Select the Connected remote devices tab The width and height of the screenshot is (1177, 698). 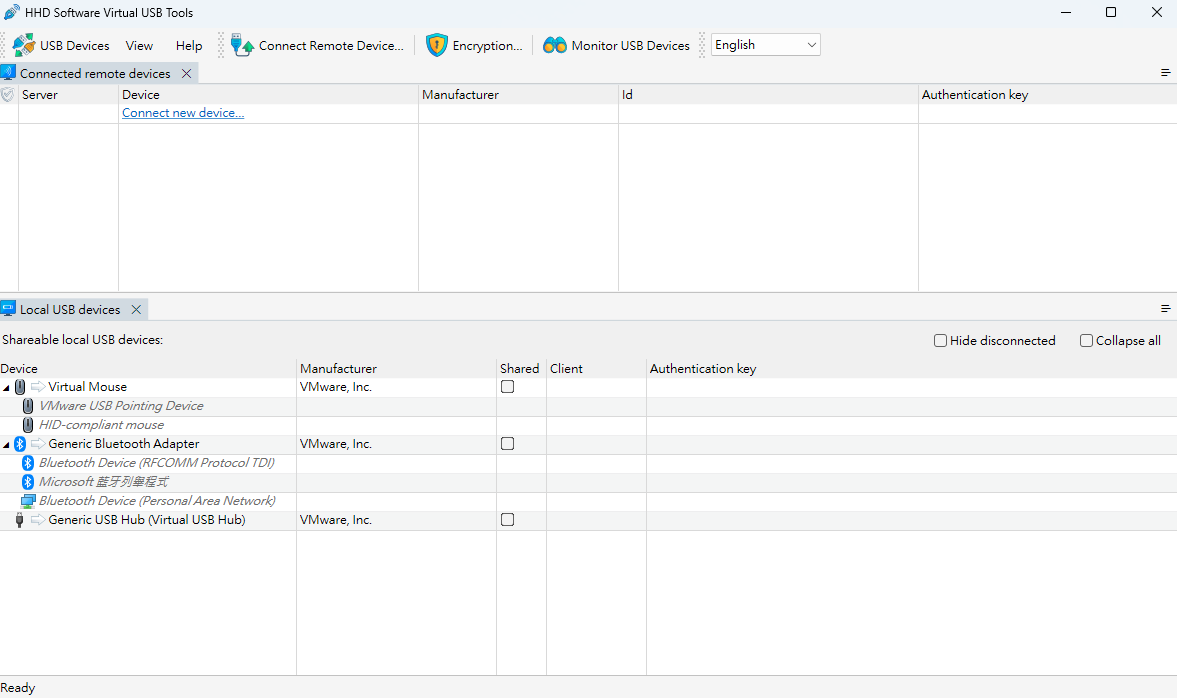[95, 74]
